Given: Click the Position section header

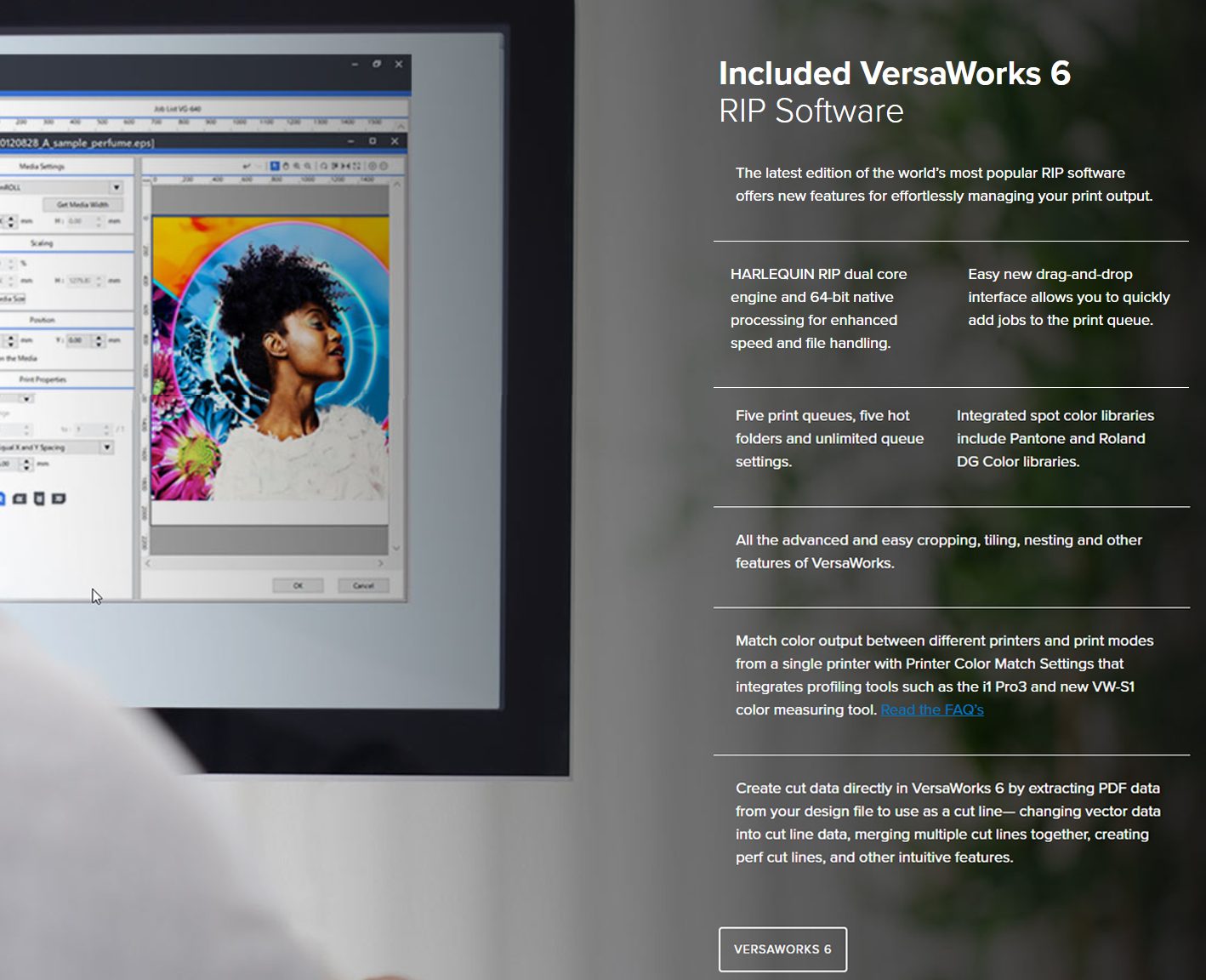Looking at the screenshot, I should [42, 320].
